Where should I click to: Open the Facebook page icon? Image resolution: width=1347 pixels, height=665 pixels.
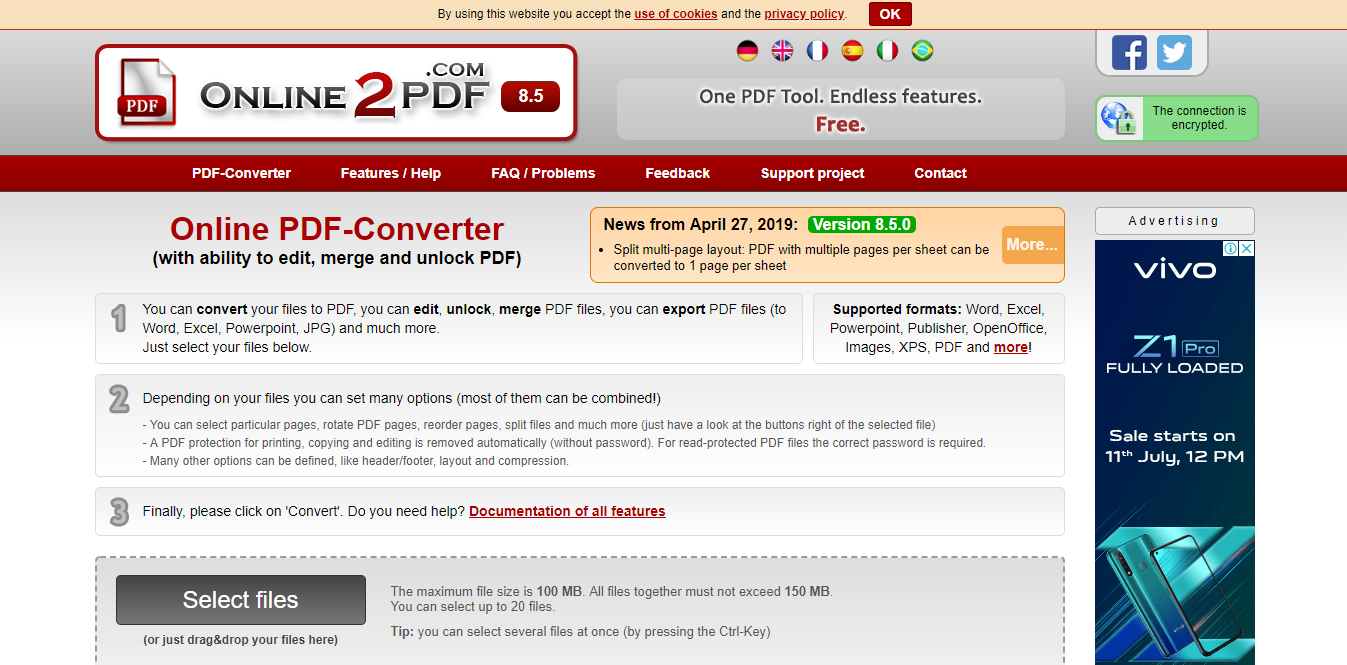1129,52
